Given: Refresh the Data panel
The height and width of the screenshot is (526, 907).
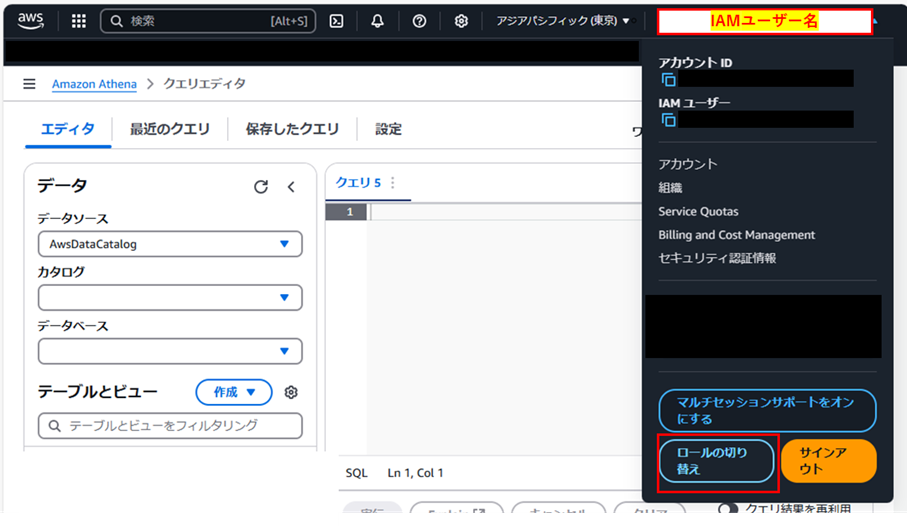Looking at the screenshot, I should 261,187.
